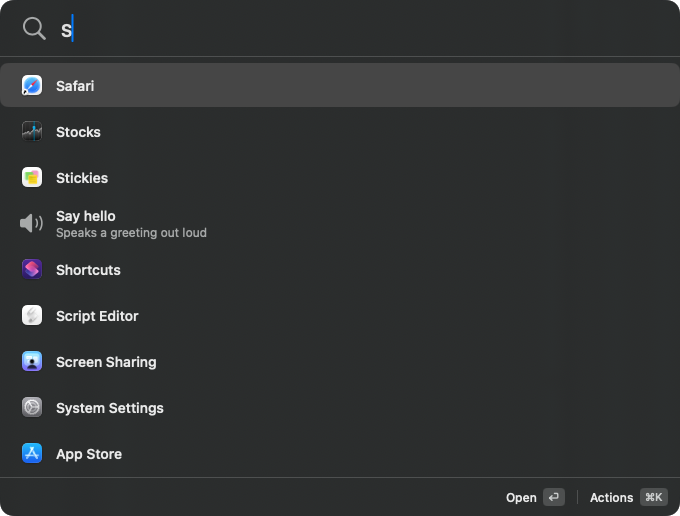Select the Screen Sharing result text

coord(106,362)
